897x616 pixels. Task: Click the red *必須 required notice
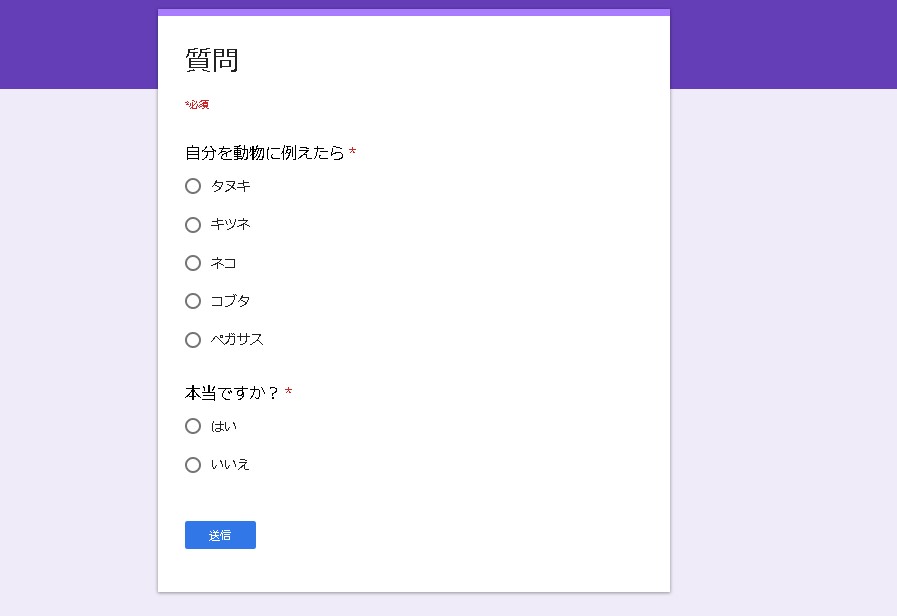[197, 105]
